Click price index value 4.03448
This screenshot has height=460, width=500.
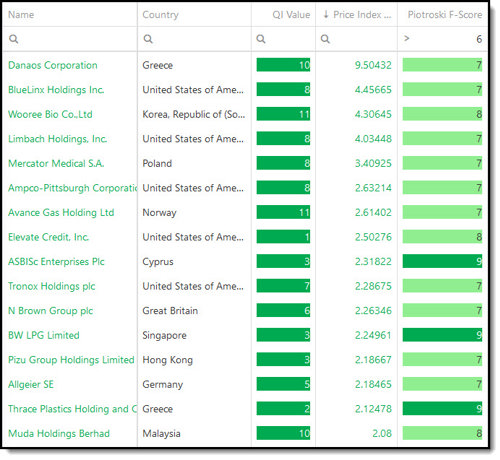tap(373, 139)
